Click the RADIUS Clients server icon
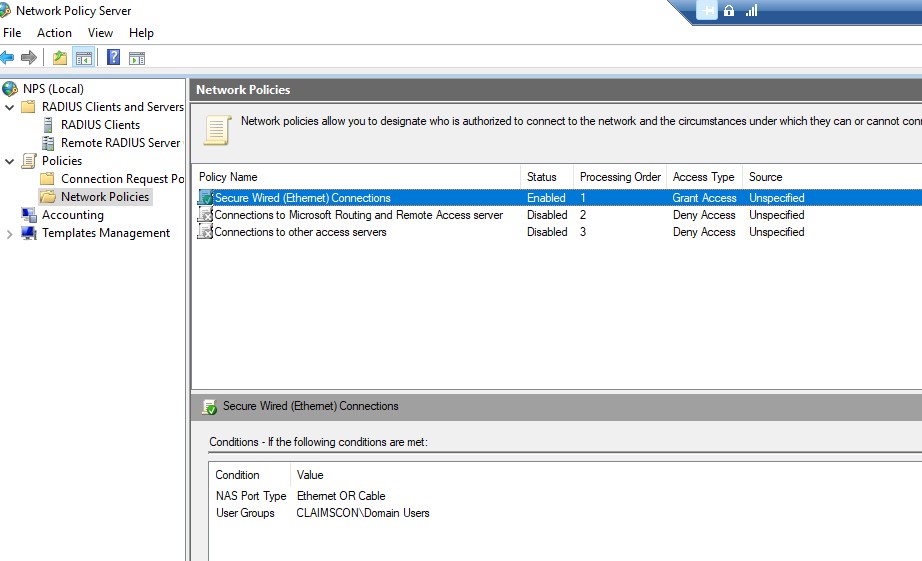 48,125
